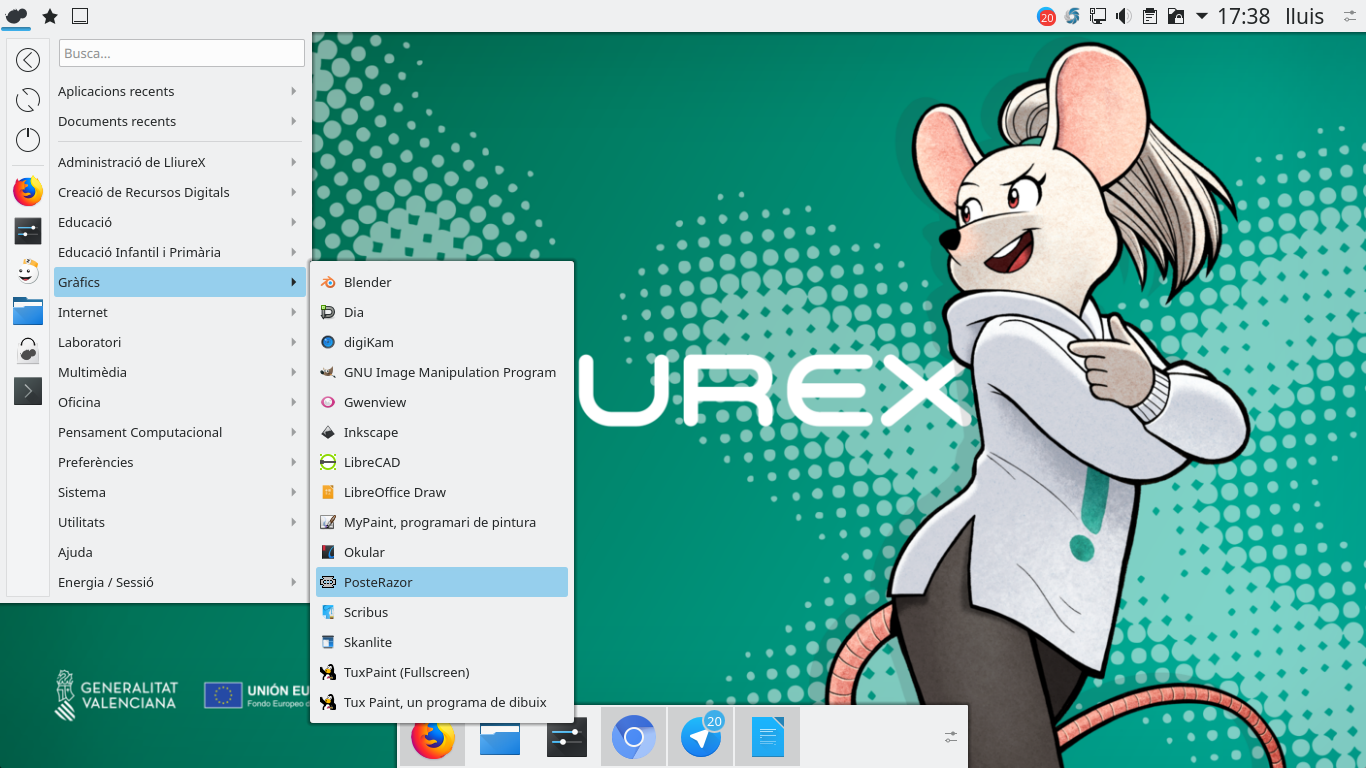The height and width of the screenshot is (768, 1366).
Task: Start Inkscape from the graphics list
Action: click(x=370, y=432)
